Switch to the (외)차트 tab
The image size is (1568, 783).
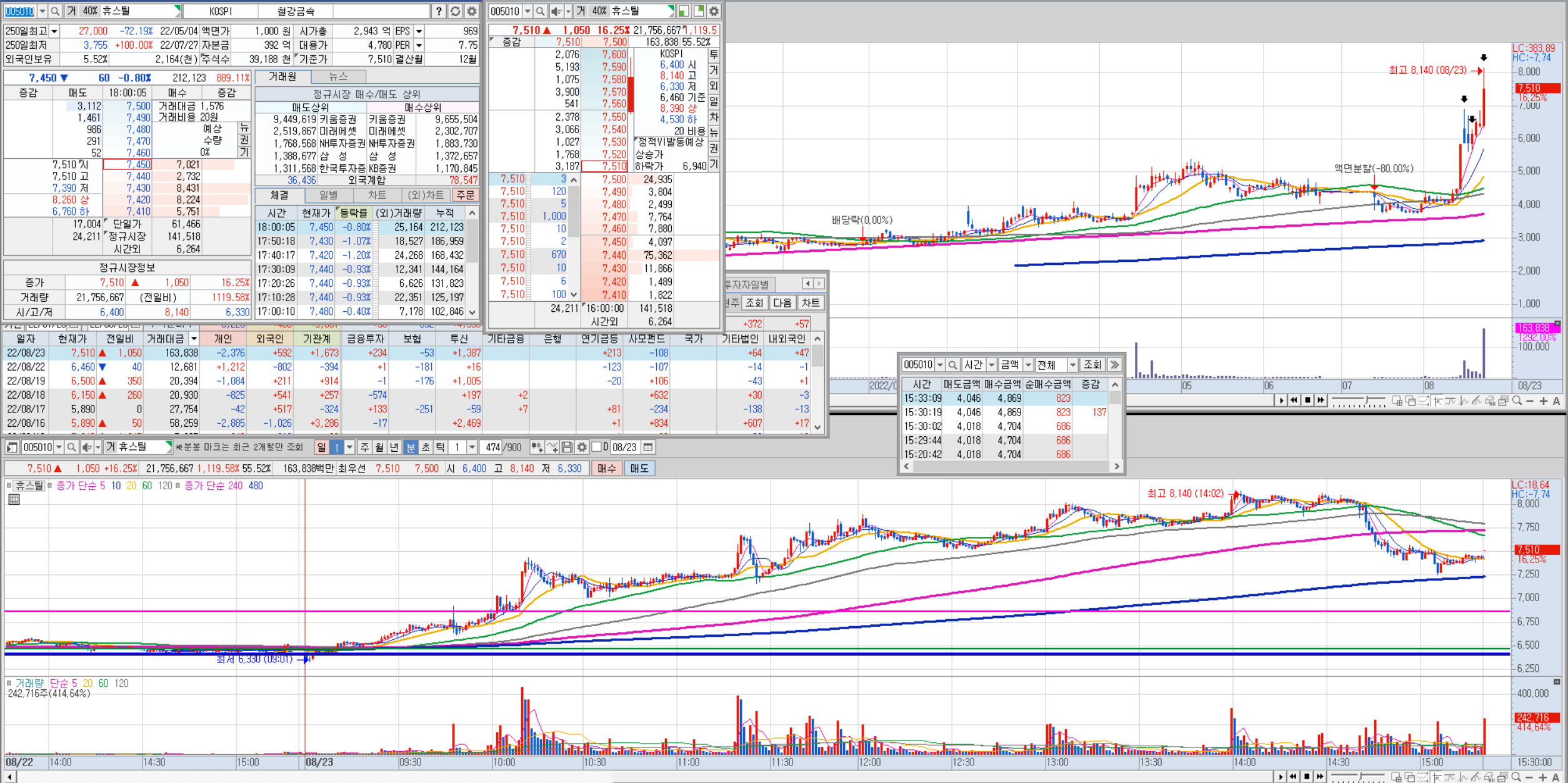coord(426,196)
